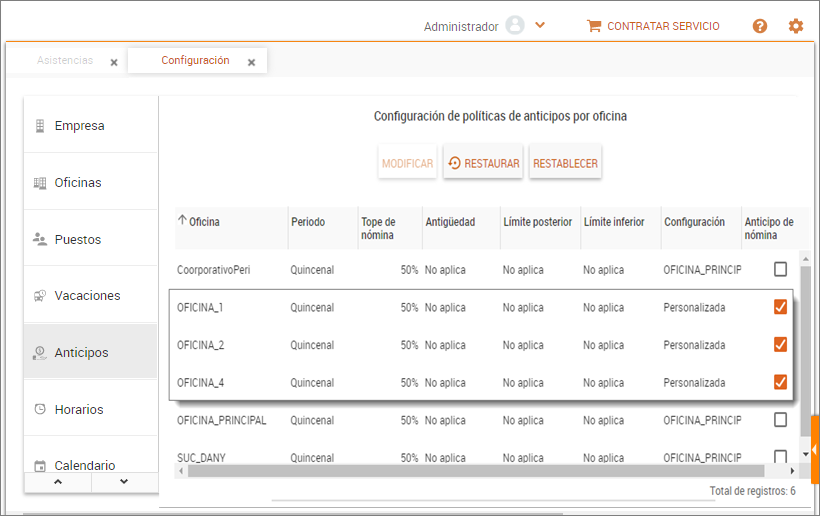Open Empresa section in sidebar
The image size is (820, 516).
click(x=80, y=126)
